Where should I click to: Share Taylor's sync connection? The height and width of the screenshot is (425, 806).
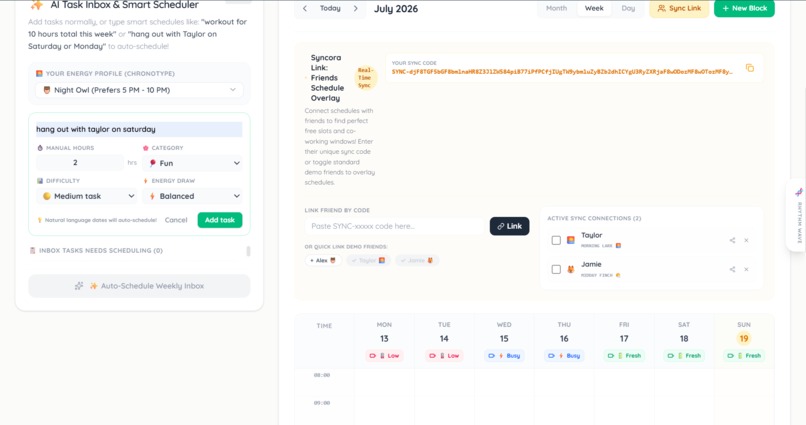732,240
